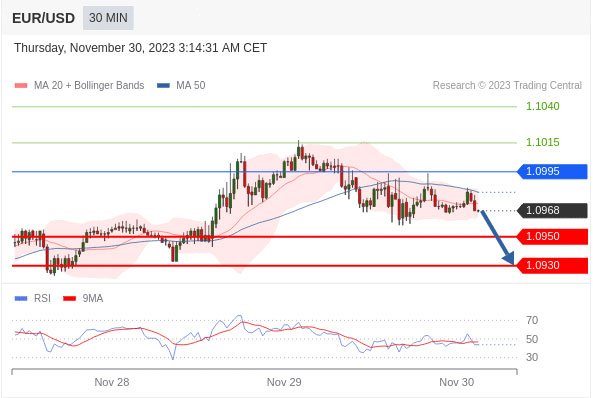
Task: Click the RSI blue legend swatch
Action: coord(21,298)
